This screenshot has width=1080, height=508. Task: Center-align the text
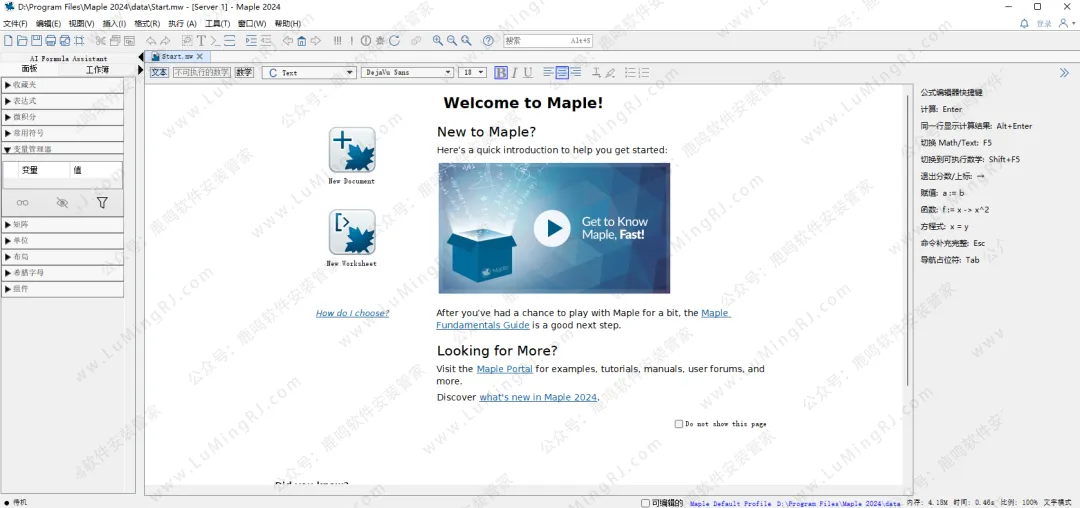click(562, 72)
